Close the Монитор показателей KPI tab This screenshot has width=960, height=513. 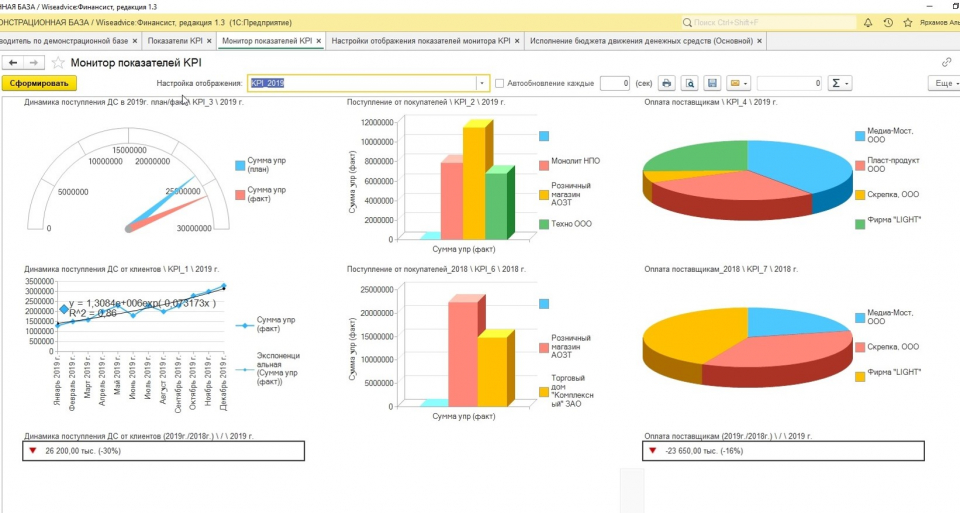click(319, 41)
